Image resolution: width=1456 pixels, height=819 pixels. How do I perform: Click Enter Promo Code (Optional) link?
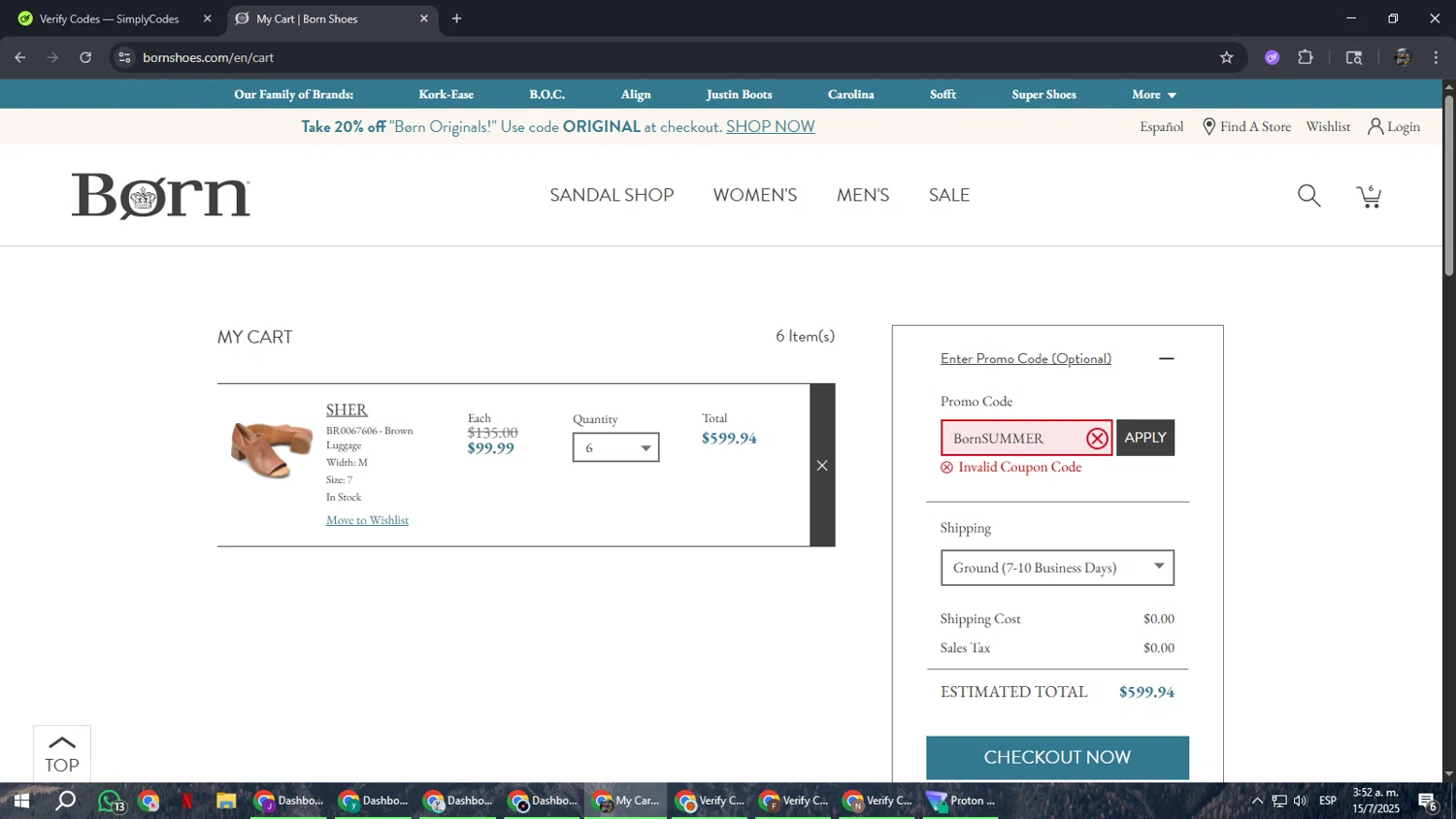pos(1026,359)
